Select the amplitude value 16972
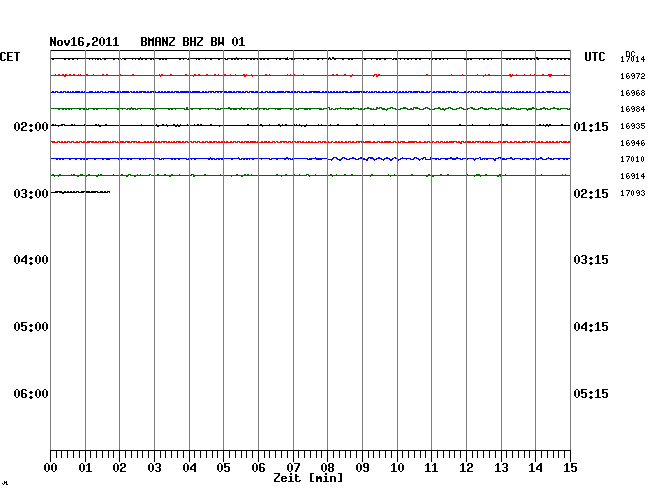Screen dimensions: 650x494 point(633,76)
